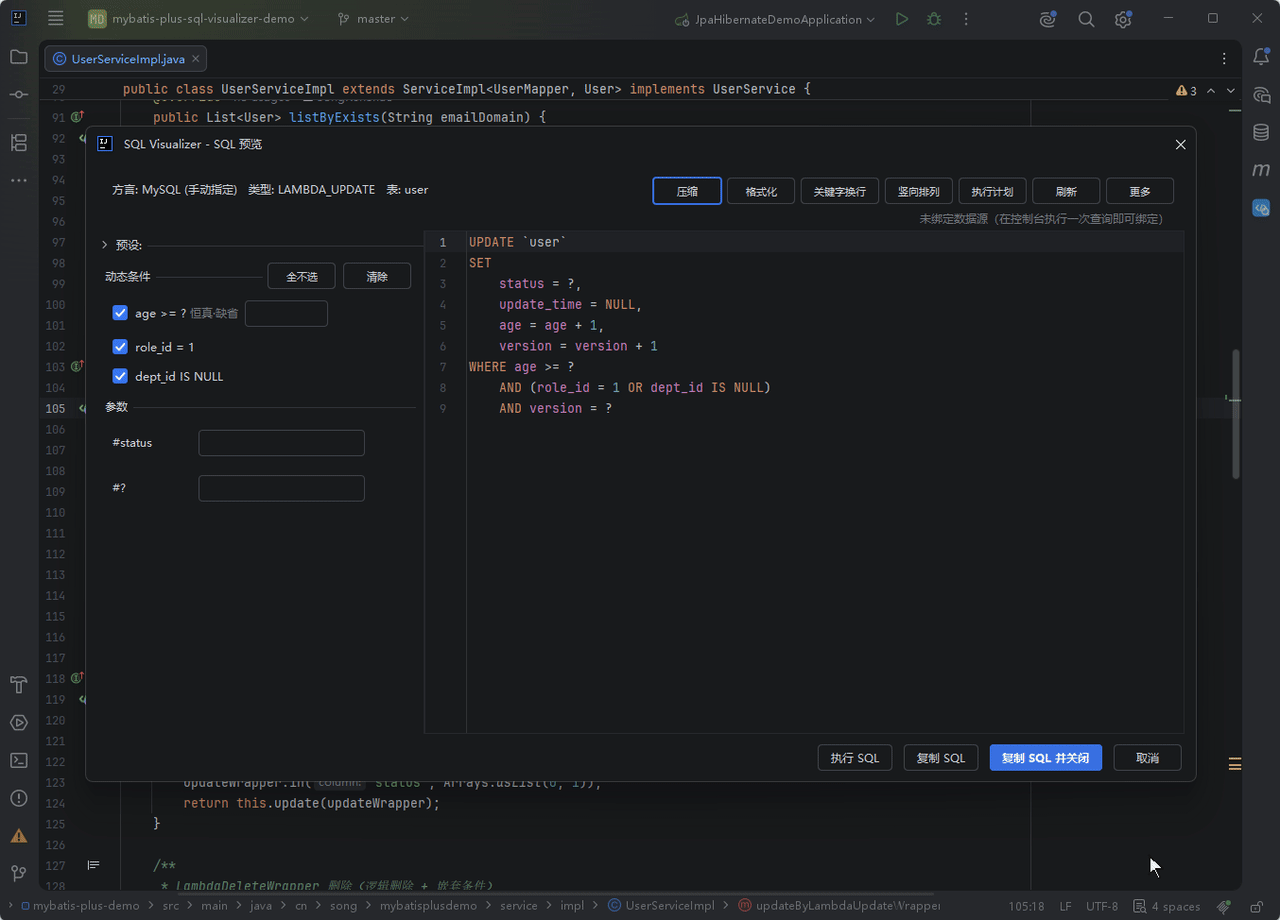Uncheck the 'dept_id IS NULL' condition
1280x920 pixels.
point(120,376)
